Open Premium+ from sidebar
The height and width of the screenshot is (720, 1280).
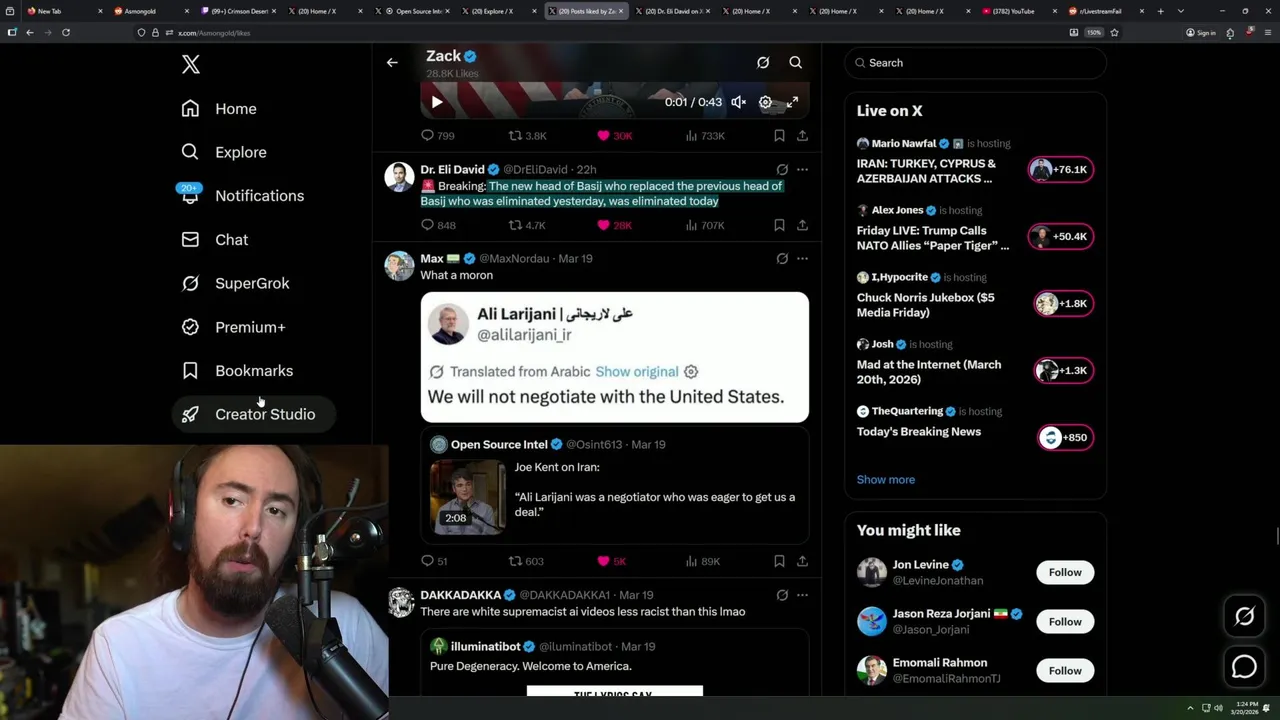pyautogui.click(x=233, y=327)
